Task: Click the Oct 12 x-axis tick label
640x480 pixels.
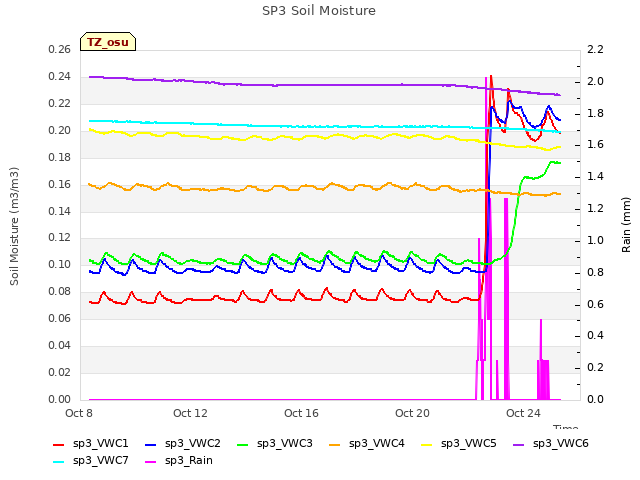Action: coord(190,413)
